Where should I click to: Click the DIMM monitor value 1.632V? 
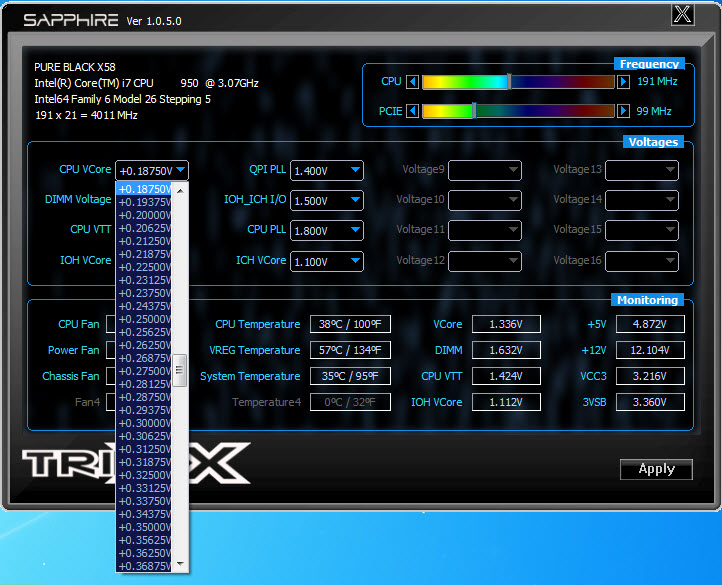click(x=506, y=350)
